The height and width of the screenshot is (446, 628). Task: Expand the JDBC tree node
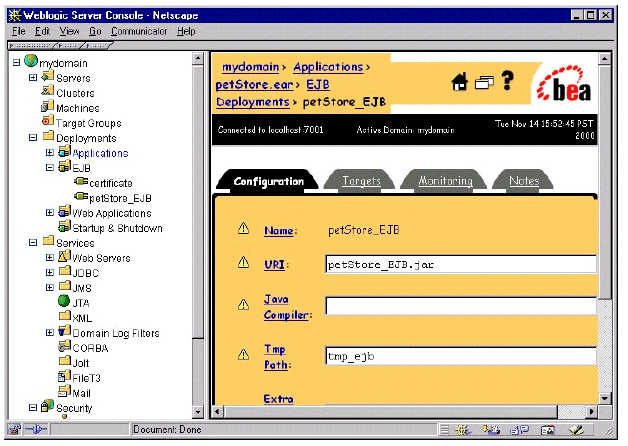[49, 273]
